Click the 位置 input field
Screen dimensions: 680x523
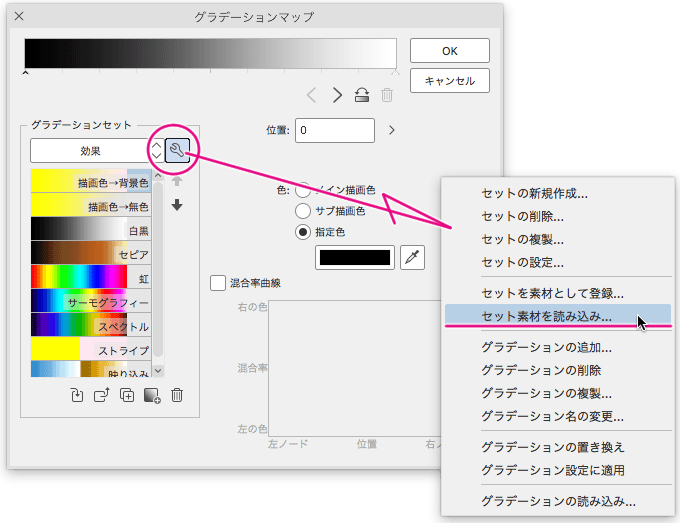pyautogui.click(x=334, y=130)
